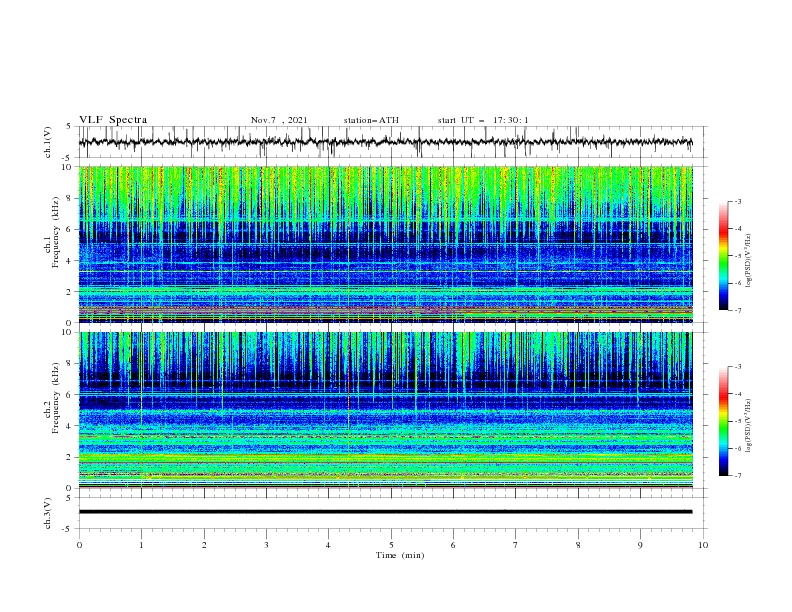Viewport: 792px width, 612px height.
Task: Click the "ch.1(V)" waveform axis label
Action: tap(48, 142)
